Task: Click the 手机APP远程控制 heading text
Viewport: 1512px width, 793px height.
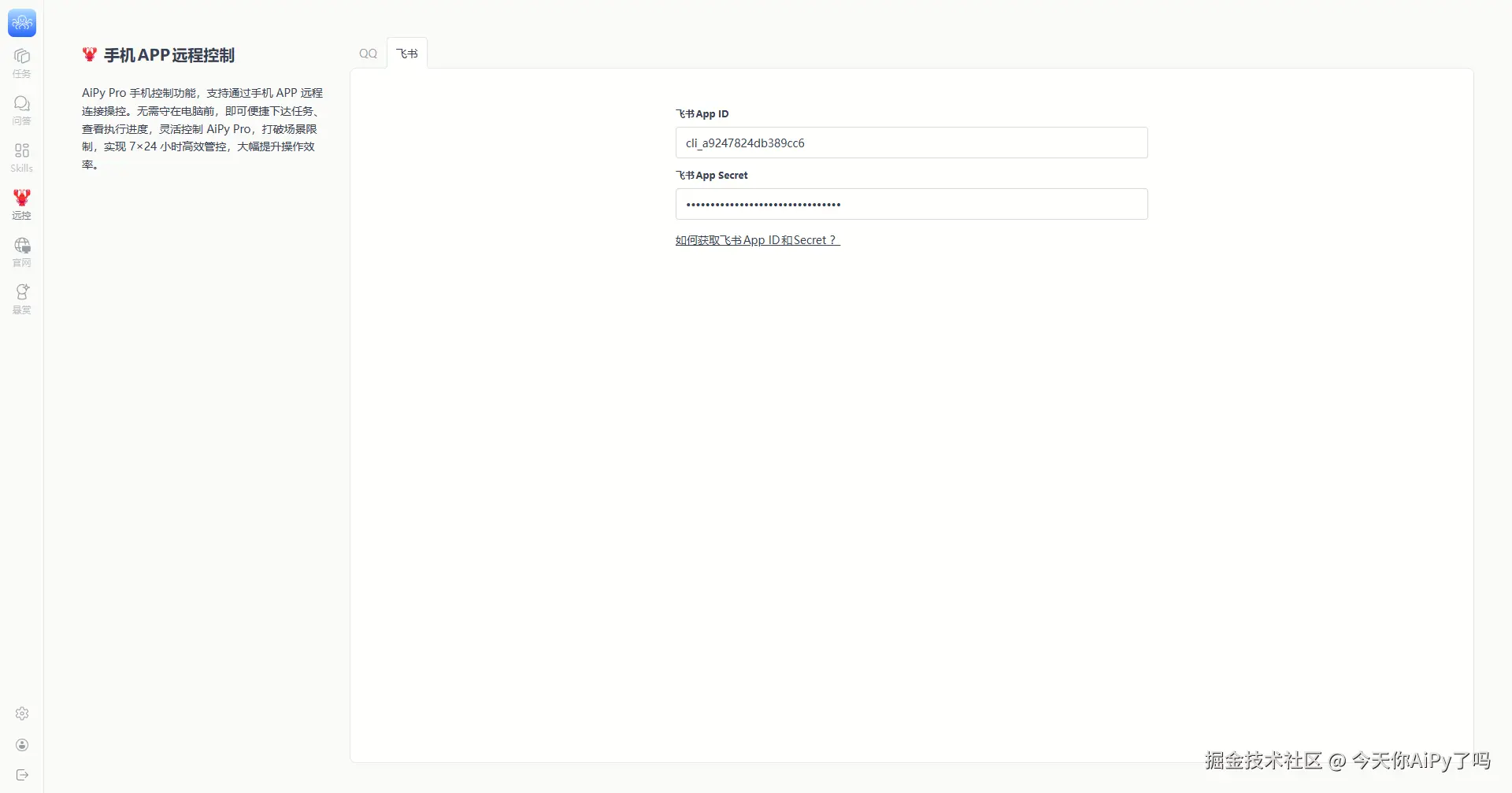Action: coord(169,55)
